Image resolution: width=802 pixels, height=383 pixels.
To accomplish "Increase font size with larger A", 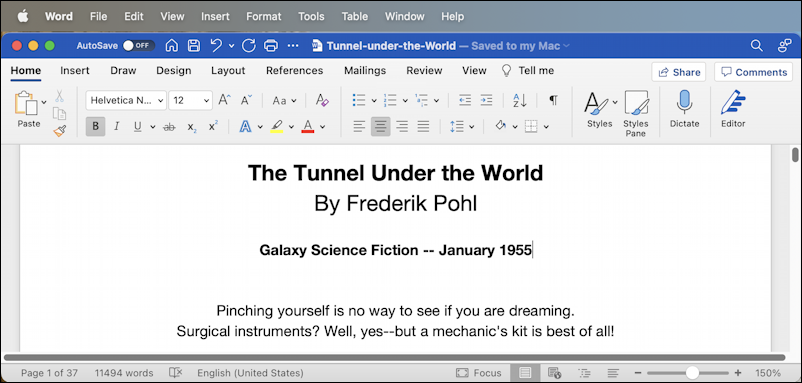I will click(225, 100).
